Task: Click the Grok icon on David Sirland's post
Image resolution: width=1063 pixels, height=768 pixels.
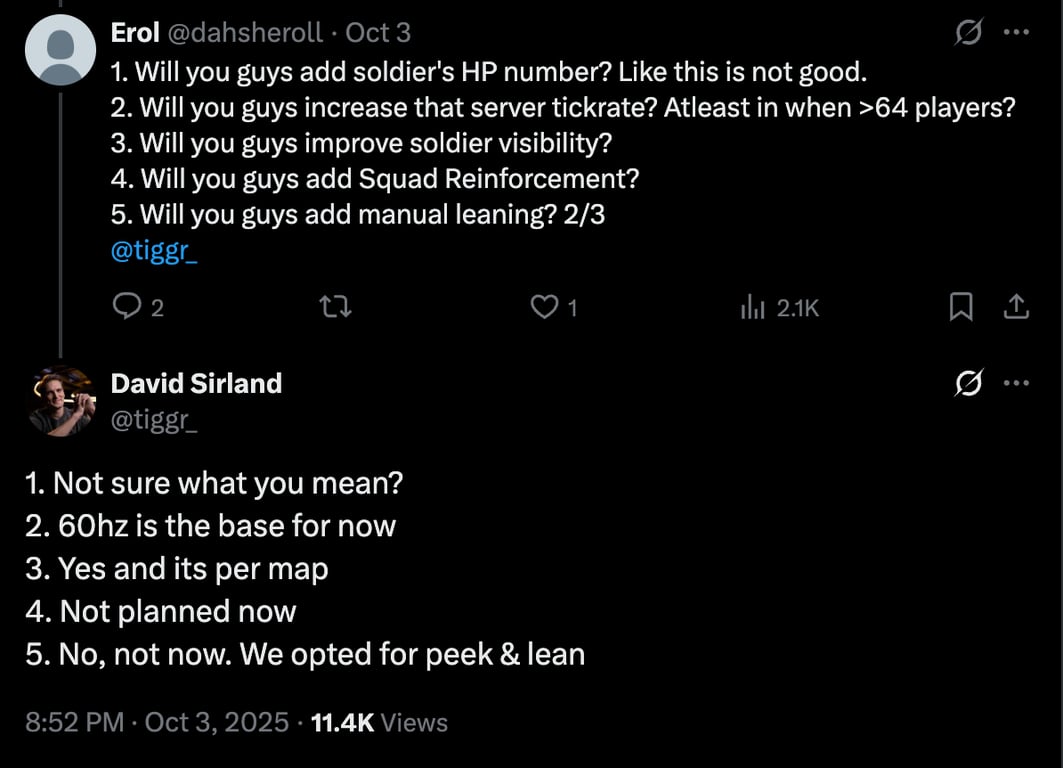Action: (968, 383)
